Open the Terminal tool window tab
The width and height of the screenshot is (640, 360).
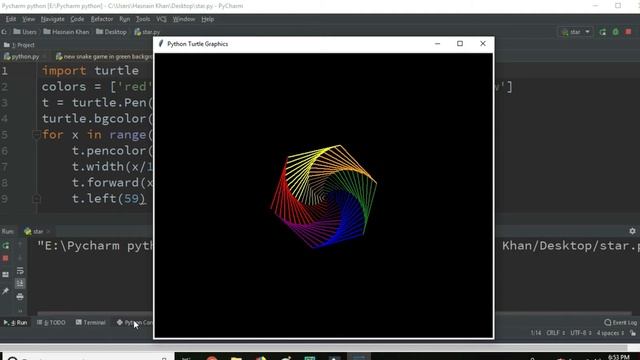(91, 322)
